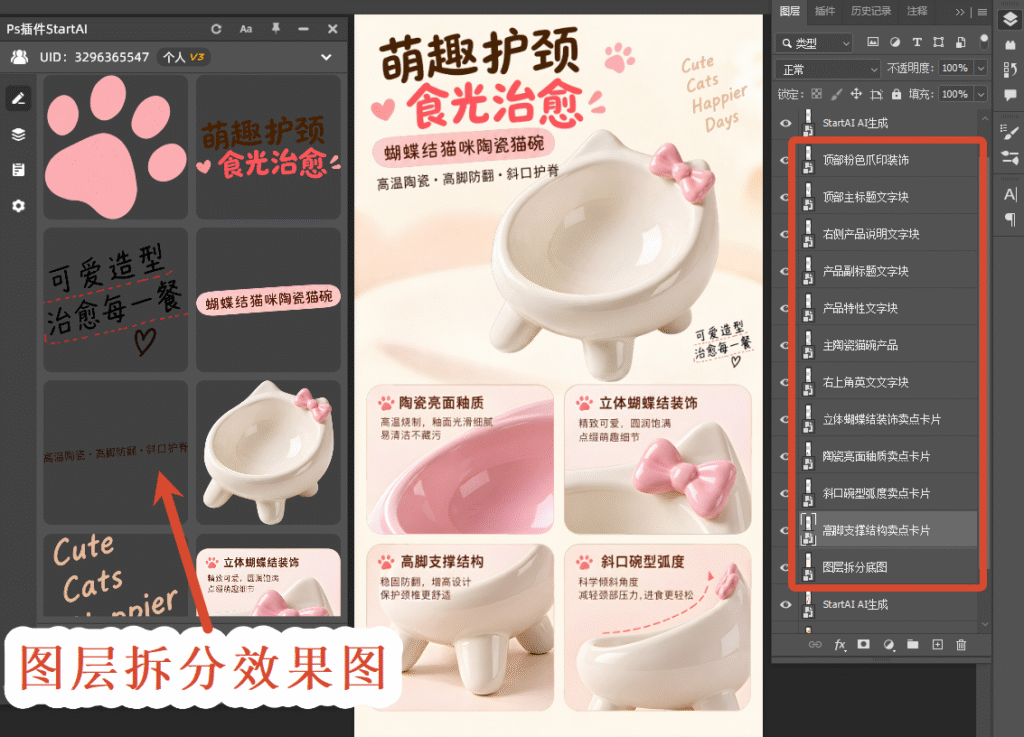The width and height of the screenshot is (1024, 737).
Task: Open StartAI settings gear
Action: pyautogui.click(x=18, y=206)
